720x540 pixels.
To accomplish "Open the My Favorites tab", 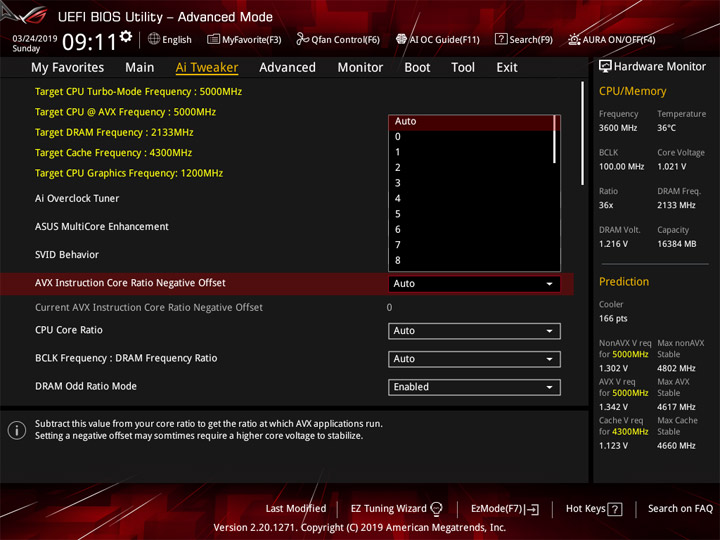I will pos(68,68).
